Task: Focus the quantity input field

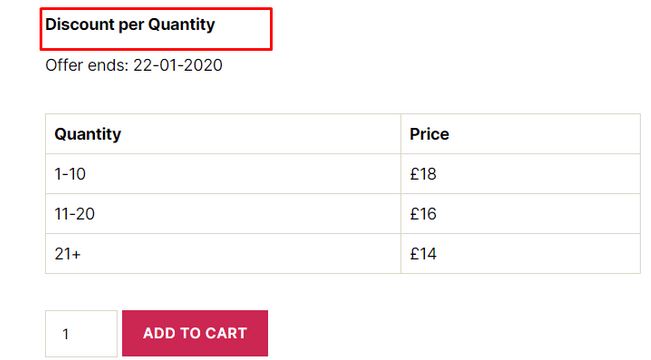Action: tap(81, 333)
